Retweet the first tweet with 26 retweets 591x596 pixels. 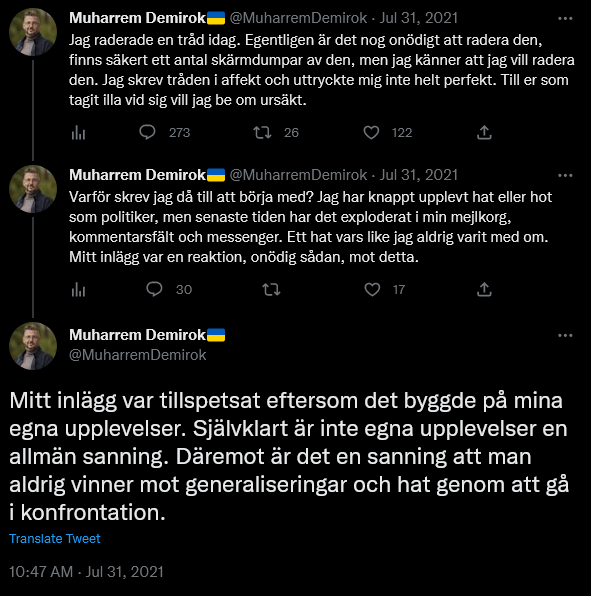coord(262,132)
